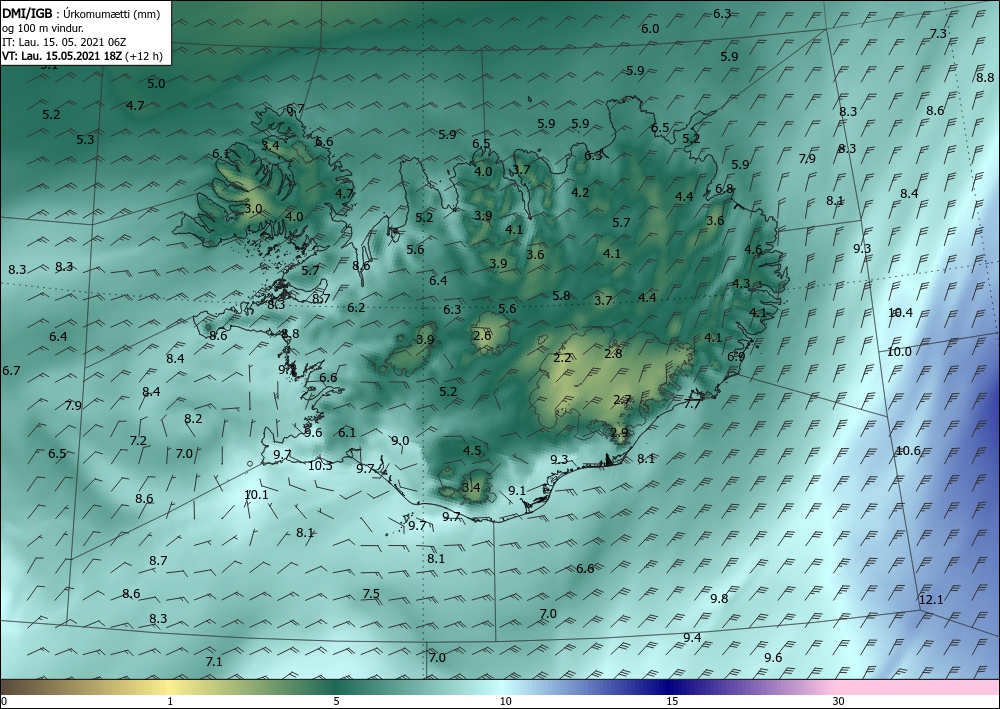
Task: Click the 12.1 precipitable water value
Action: click(x=931, y=599)
